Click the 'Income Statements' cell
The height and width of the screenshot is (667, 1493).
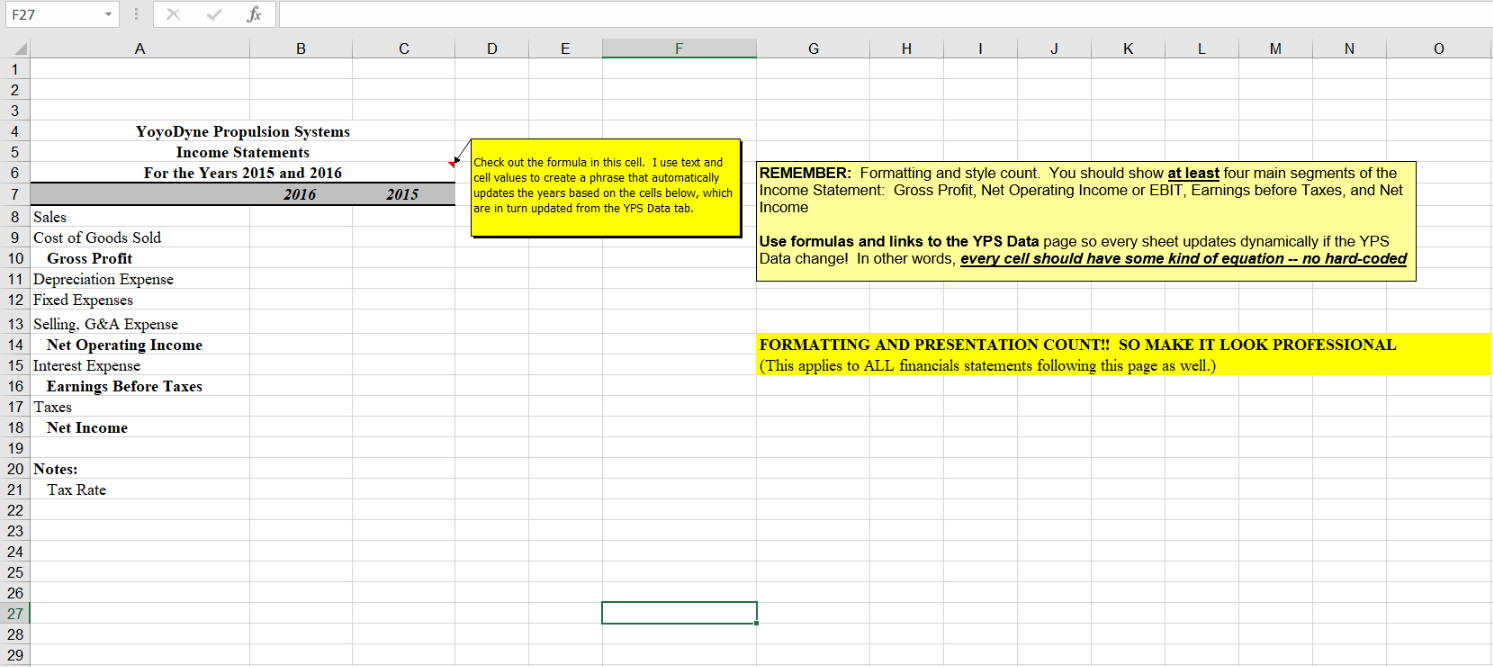point(243,152)
